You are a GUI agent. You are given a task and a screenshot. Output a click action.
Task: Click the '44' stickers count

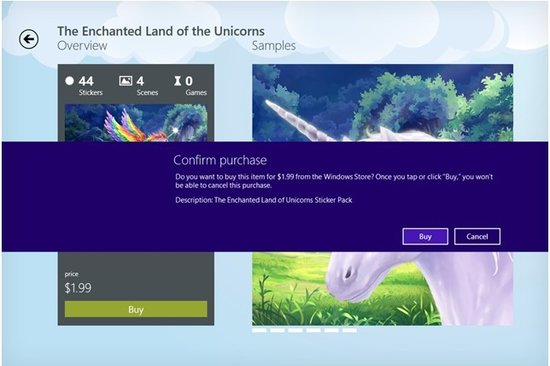click(x=86, y=81)
